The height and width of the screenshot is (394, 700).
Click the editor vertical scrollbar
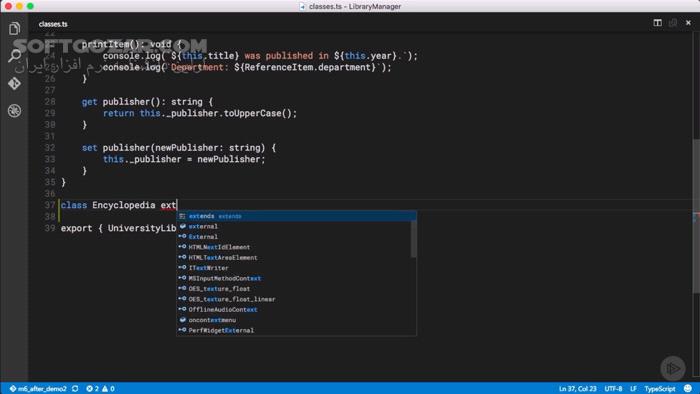696,216
